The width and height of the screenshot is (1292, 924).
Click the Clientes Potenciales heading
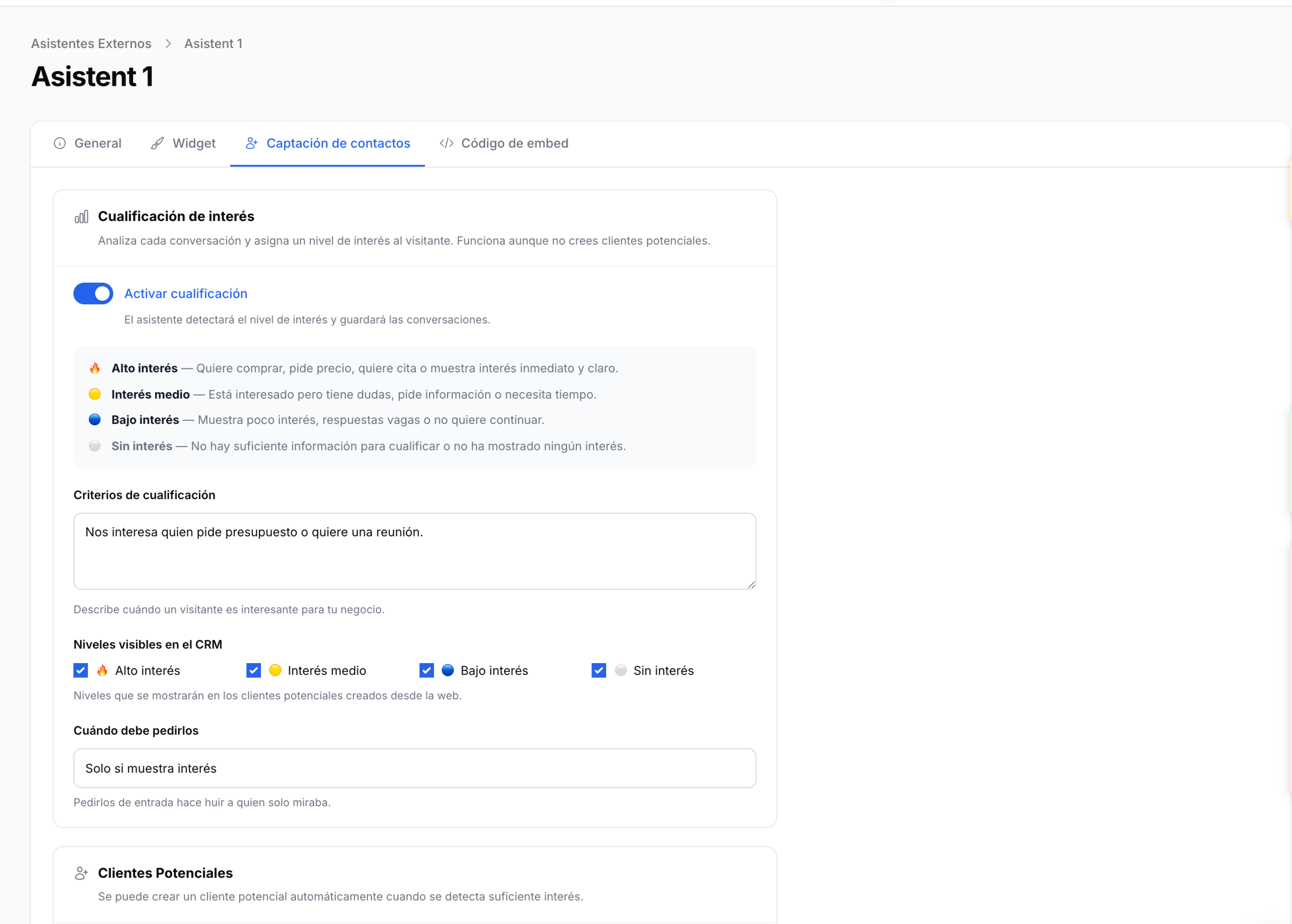point(166,873)
